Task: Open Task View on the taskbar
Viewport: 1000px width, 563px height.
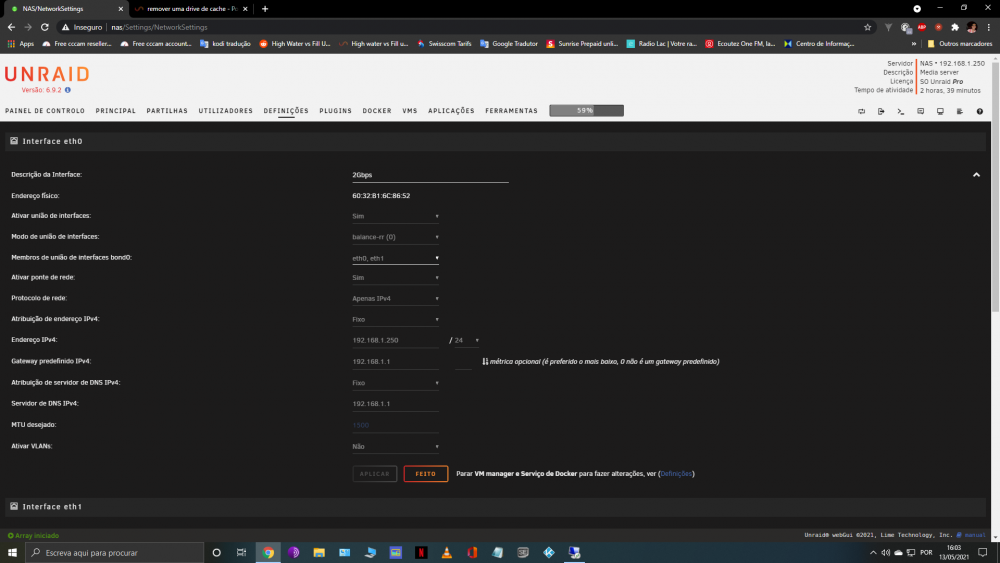Action: point(242,552)
